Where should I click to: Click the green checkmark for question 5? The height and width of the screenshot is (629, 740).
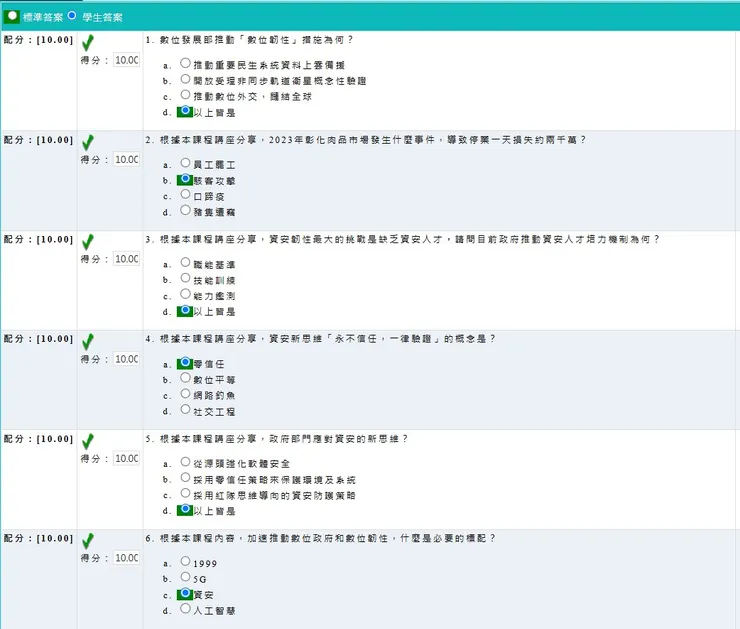(88, 441)
